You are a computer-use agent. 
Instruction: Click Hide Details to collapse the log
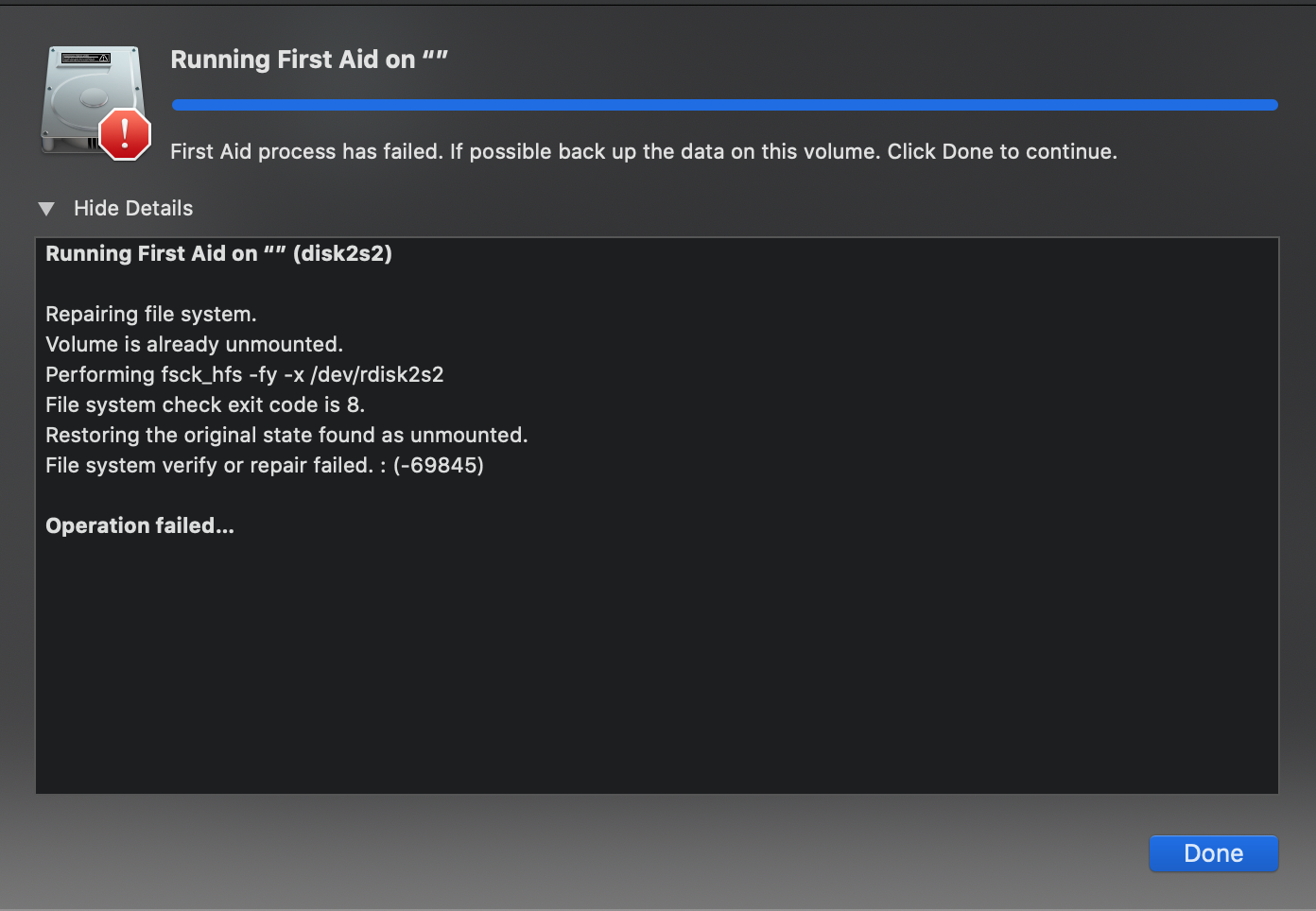click(133, 208)
